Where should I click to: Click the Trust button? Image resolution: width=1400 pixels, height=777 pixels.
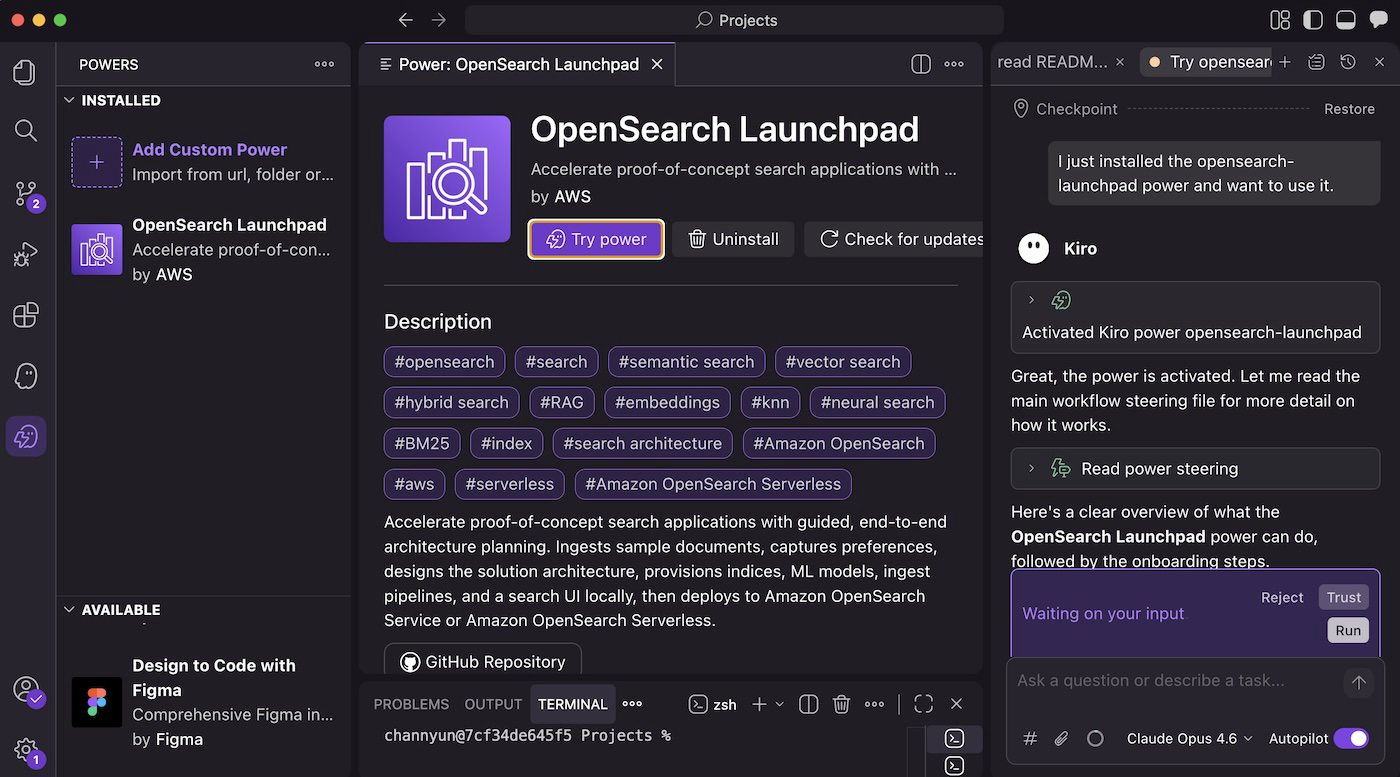click(1344, 597)
